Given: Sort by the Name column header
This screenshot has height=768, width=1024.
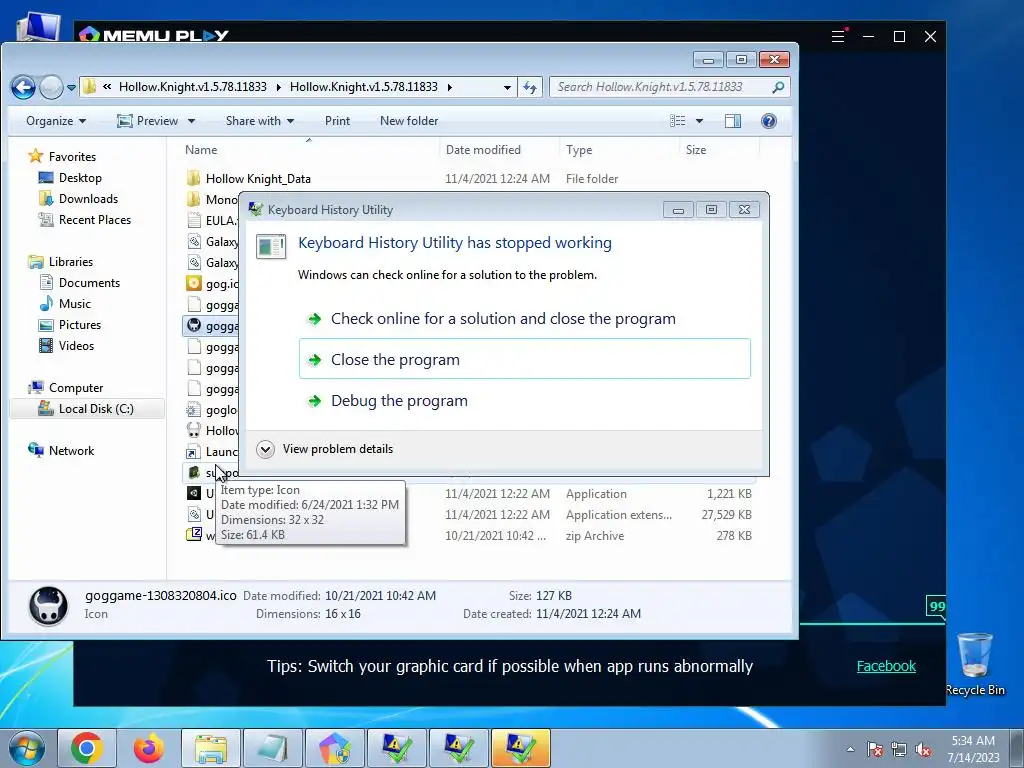Looking at the screenshot, I should click(x=201, y=150).
